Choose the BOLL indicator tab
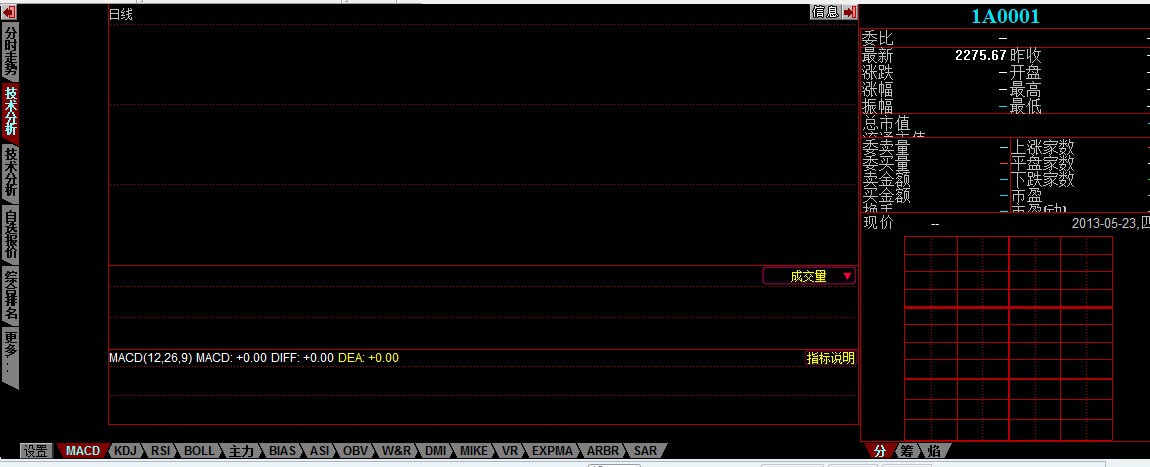 pyautogui.click(x=199, y=451)
